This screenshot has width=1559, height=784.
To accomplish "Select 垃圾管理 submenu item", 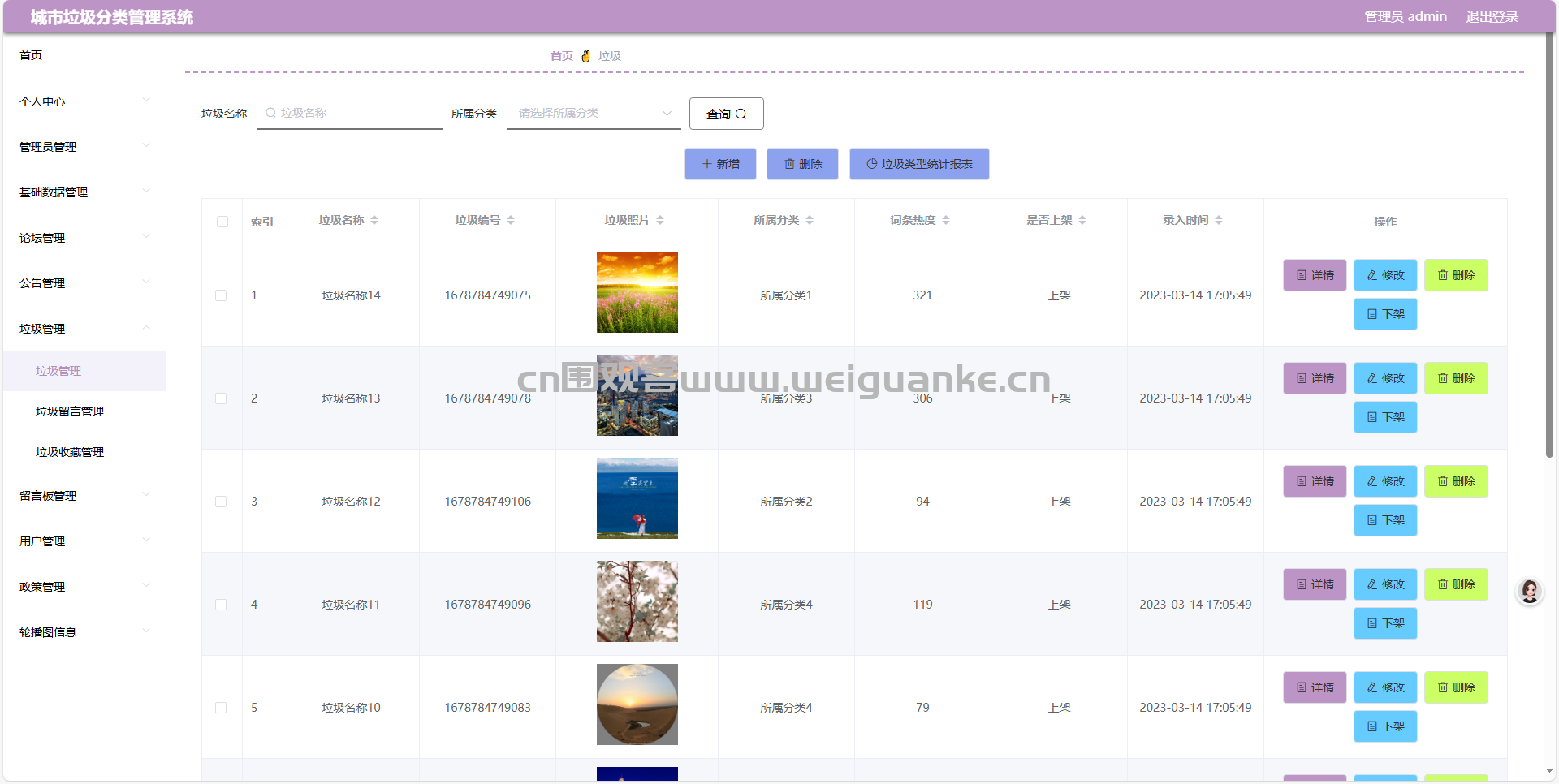I will [x=84, y=371].
